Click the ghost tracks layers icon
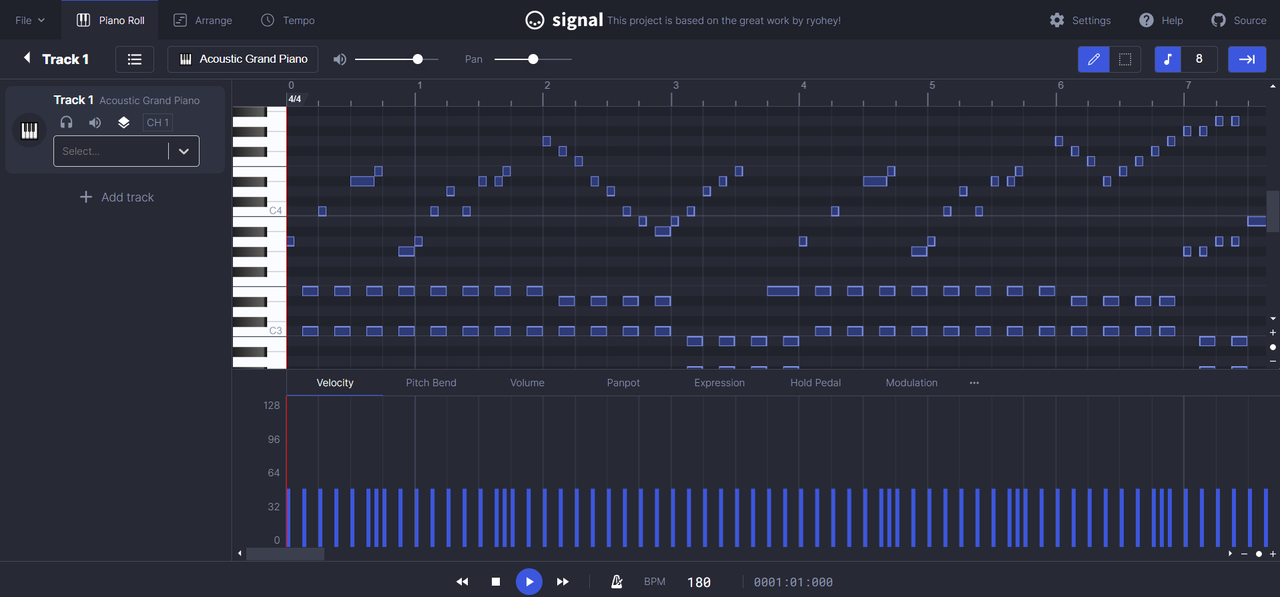This screenshot has height=597, width=1280. [123, 122]
